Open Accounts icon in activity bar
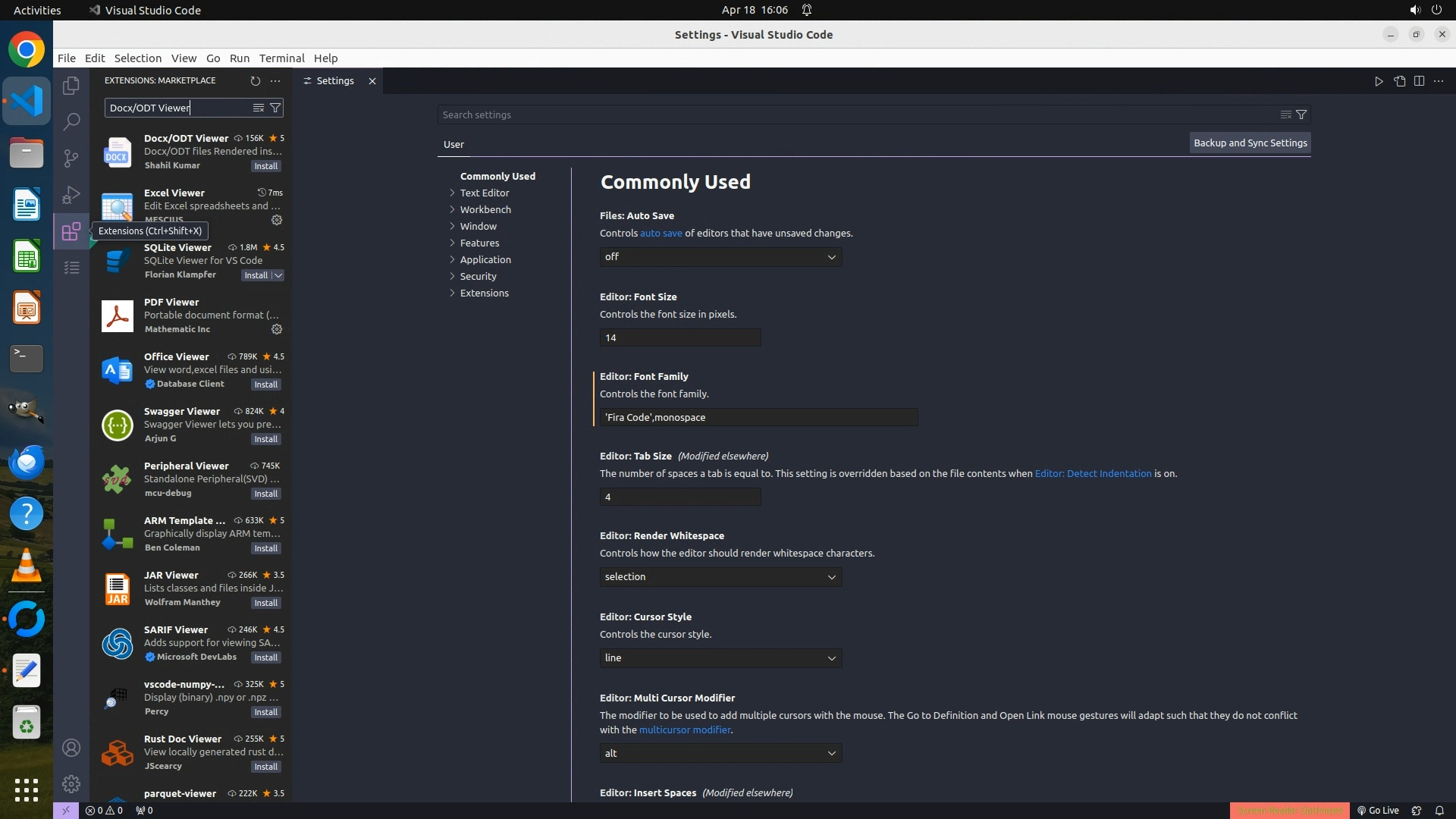This screenshot has width=1456, height=819. coord(71,748)
